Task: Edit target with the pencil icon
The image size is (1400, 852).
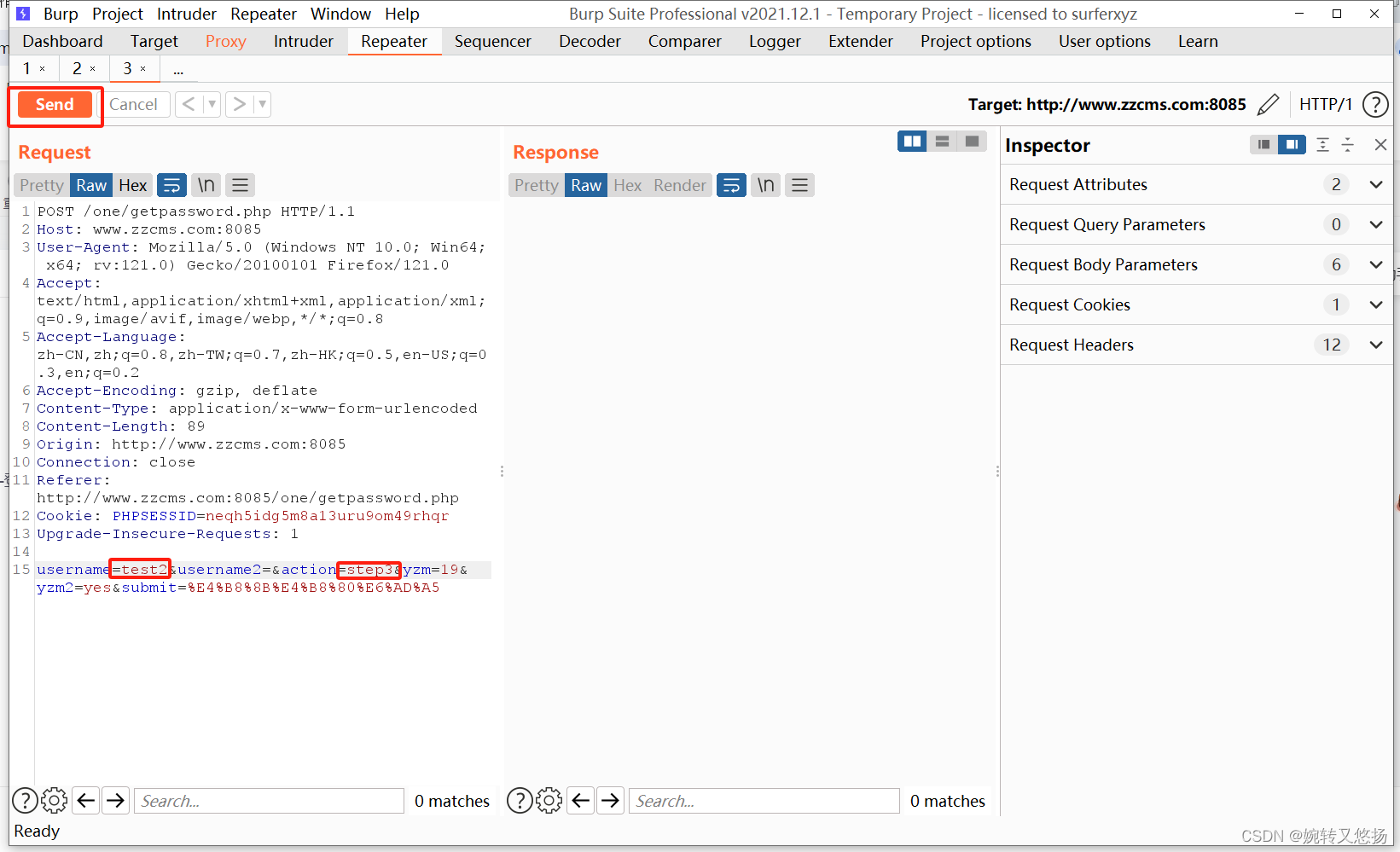Action: [x=1269, y=104]
